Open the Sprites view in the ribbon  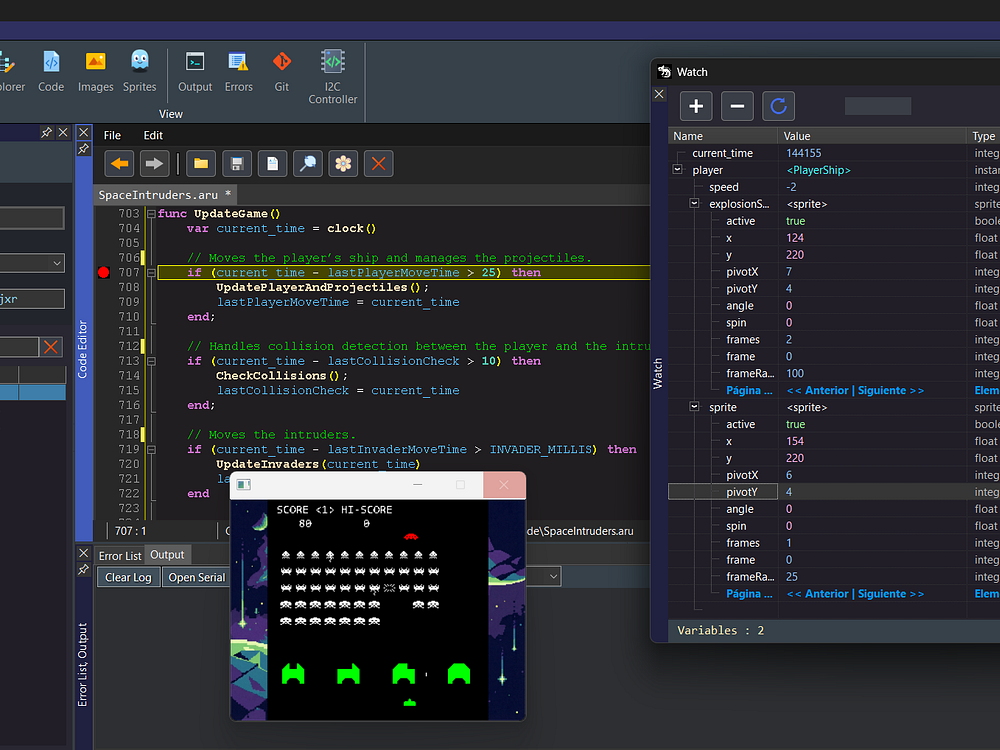(x=139, y=70)
